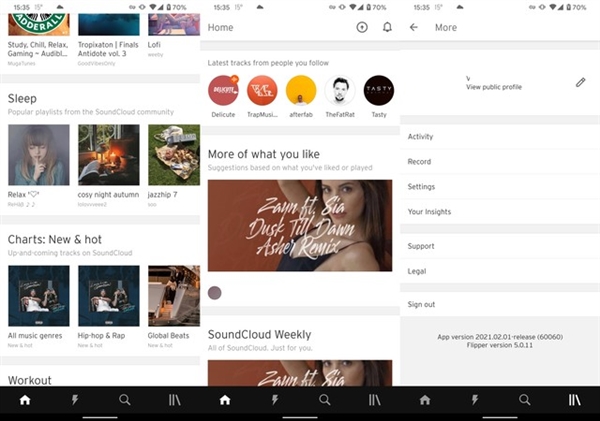The height and width of the screenshot is (421, 600).
Task: Open notifications bell on Home screen
Action: click(x=387, y=28)
